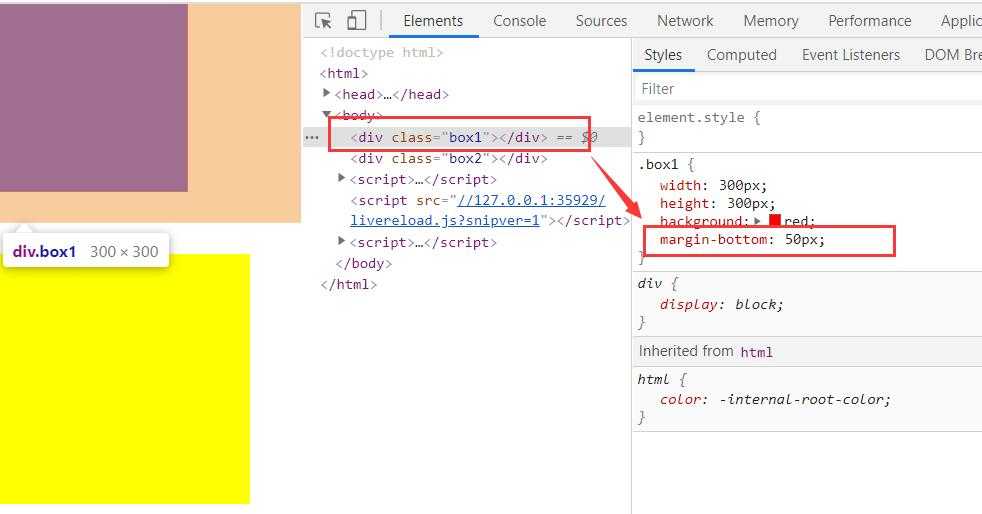Expand the first script element
This screenshot has height=514, width=982.
[341, 178]
